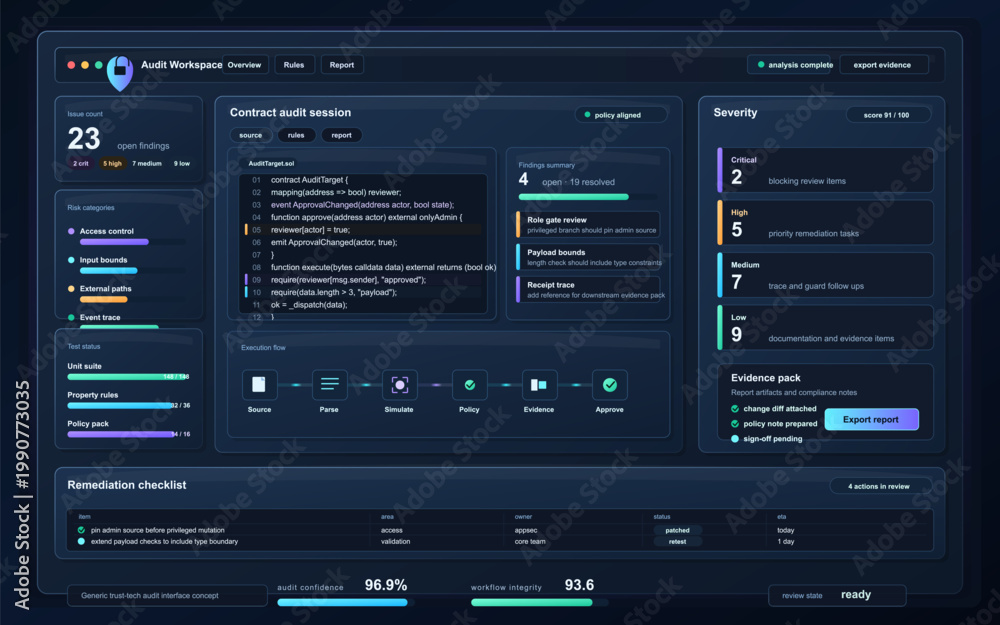
Task: Click the sign-off pending status dot
Action: pyautogui.click(x=735, y=439)
